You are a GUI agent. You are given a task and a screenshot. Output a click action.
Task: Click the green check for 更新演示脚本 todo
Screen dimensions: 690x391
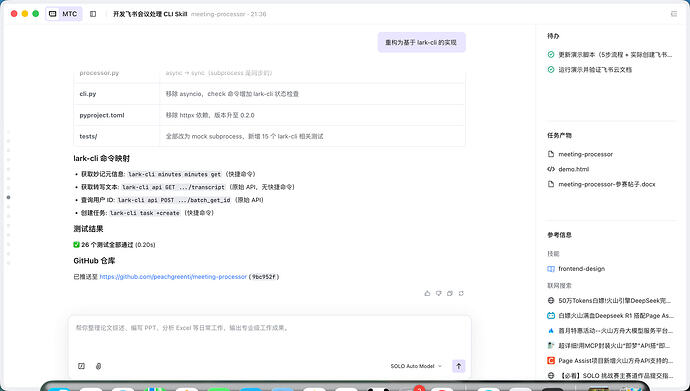pos(551,55)
